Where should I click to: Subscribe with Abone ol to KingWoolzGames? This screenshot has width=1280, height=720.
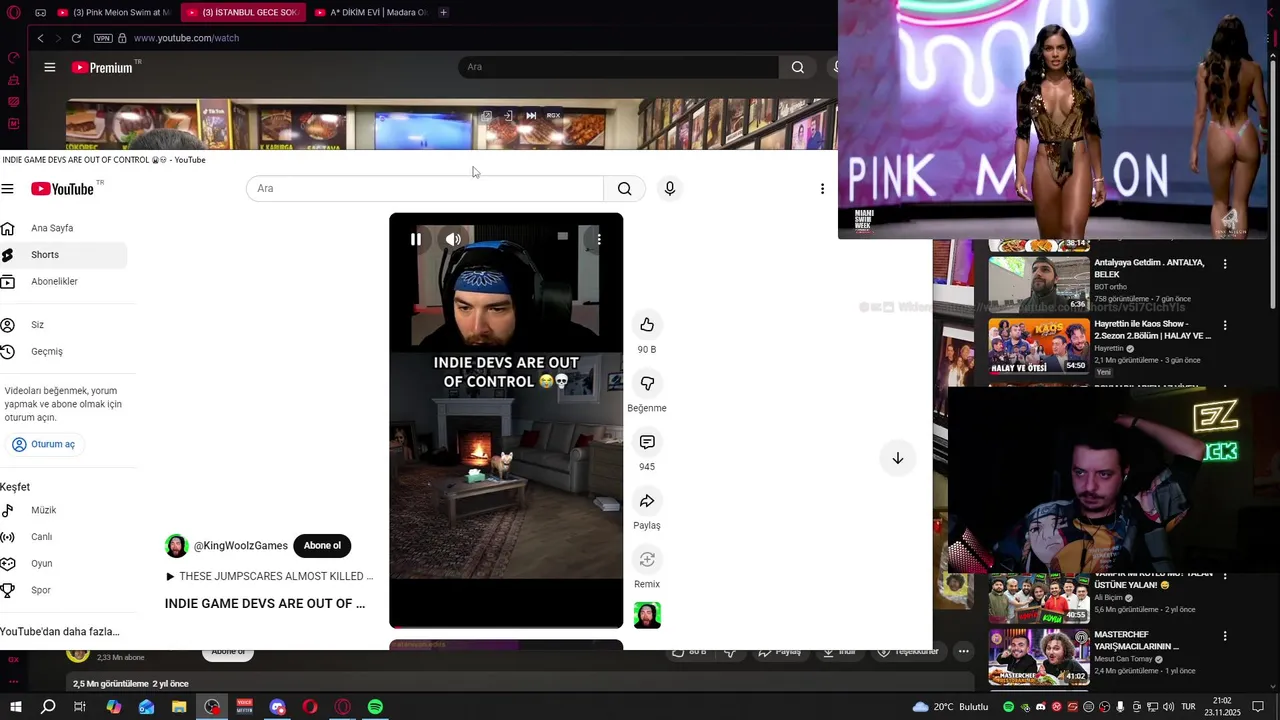point(322,546)
